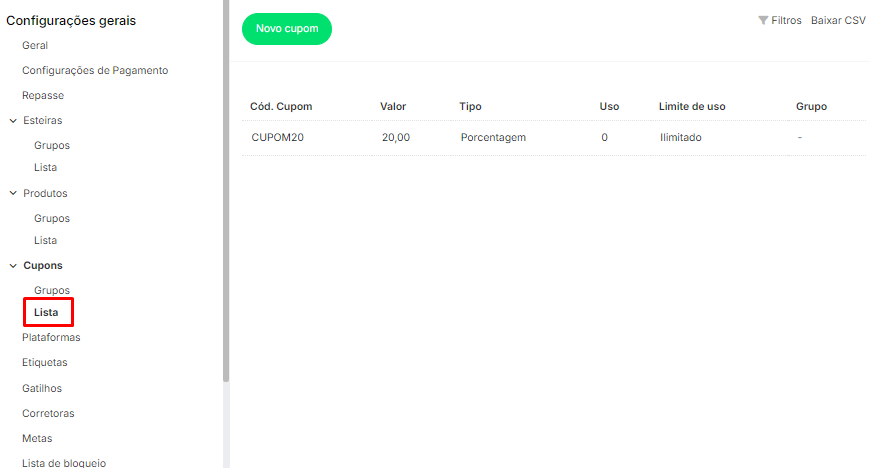Open the Corretoras page
The width and height of the screenshot is (870, 468).
click(x=48, y=413)
